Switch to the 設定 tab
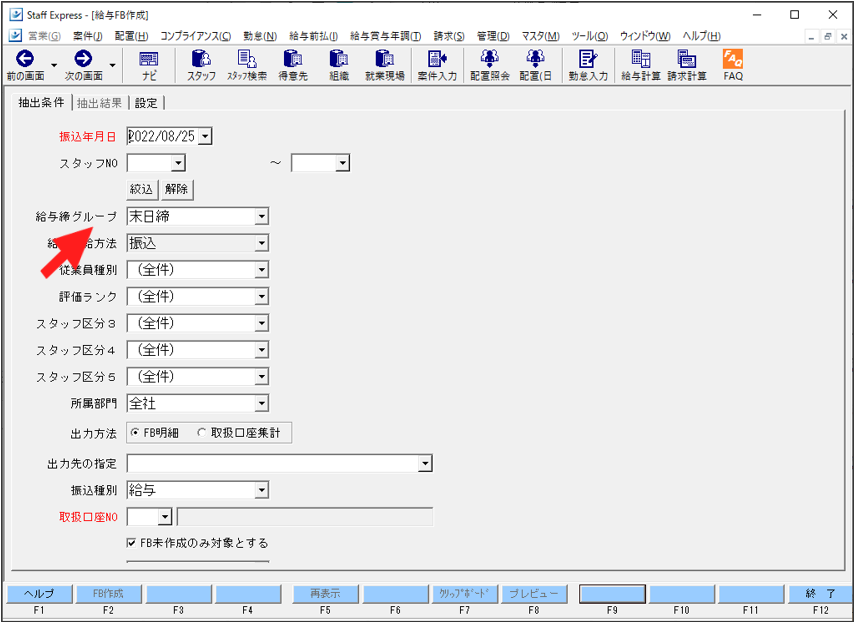855x624 pixels. tap(146, 103)
